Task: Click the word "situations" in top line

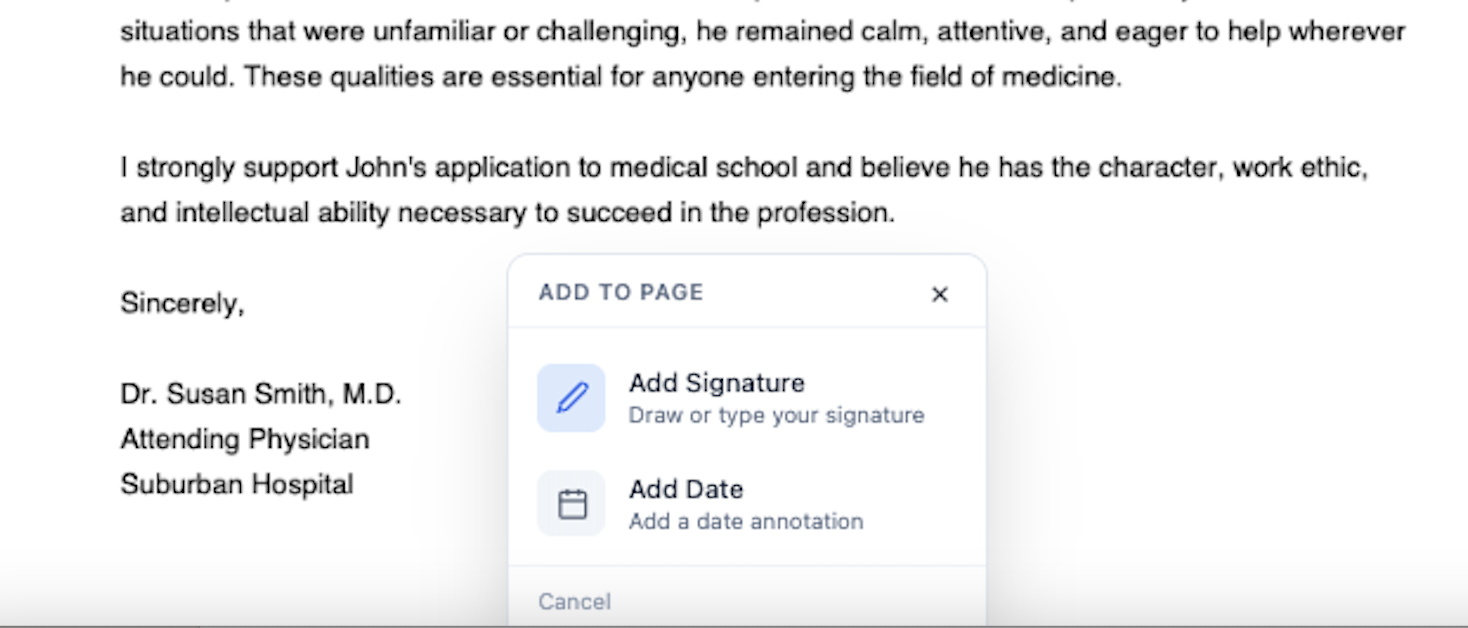Action: (x=179, y=31)
